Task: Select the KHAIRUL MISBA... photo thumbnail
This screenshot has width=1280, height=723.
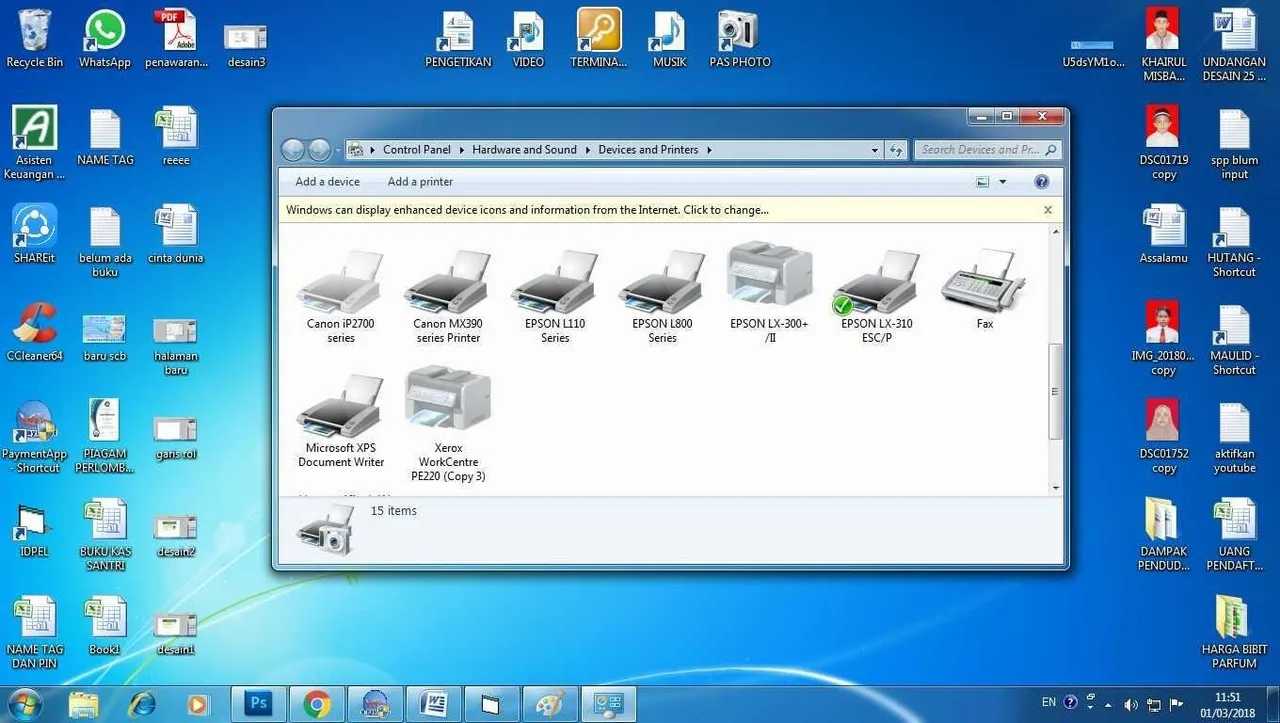Action: (1163, 46)
